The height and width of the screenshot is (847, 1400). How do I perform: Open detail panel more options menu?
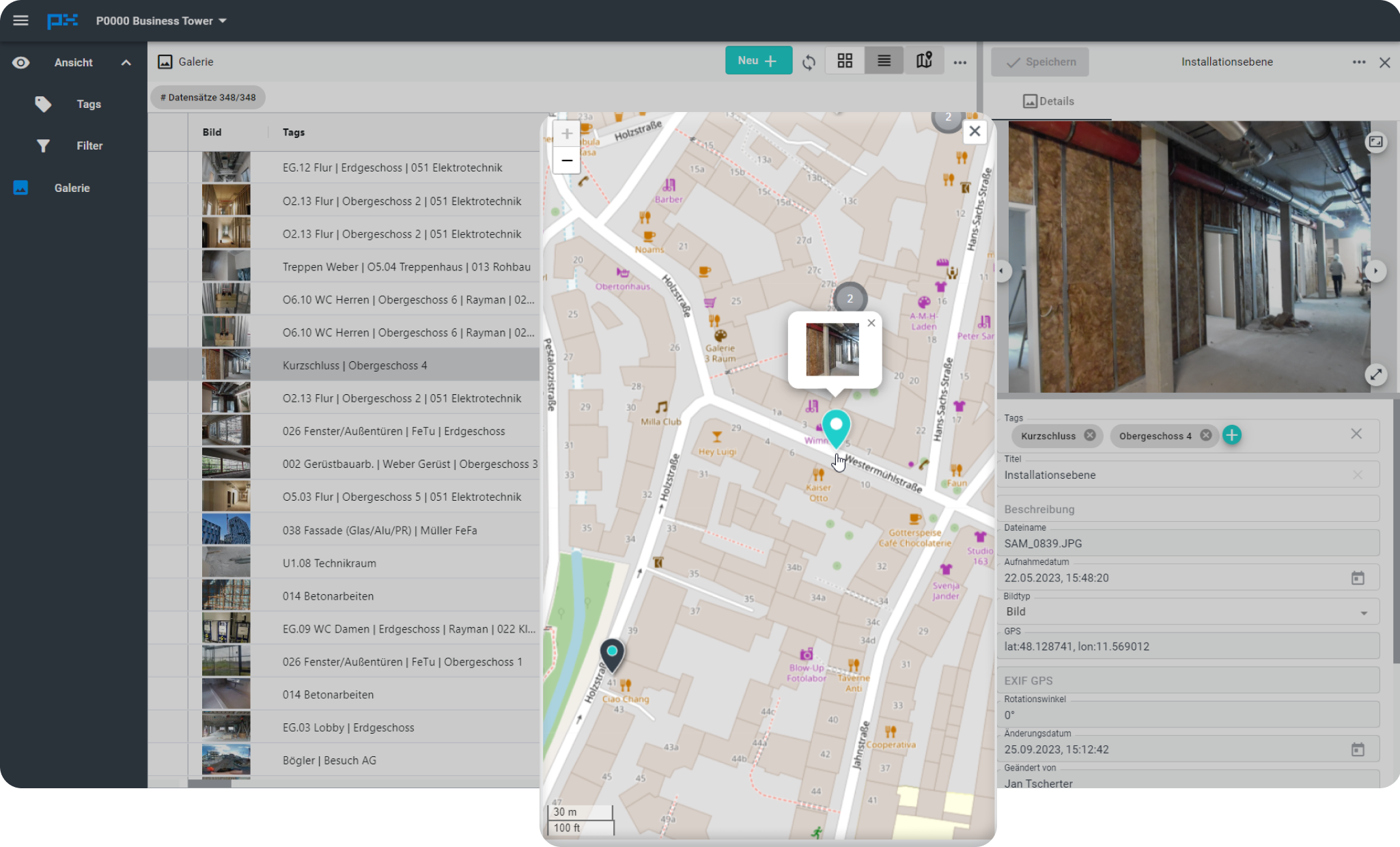(1359, 62)
